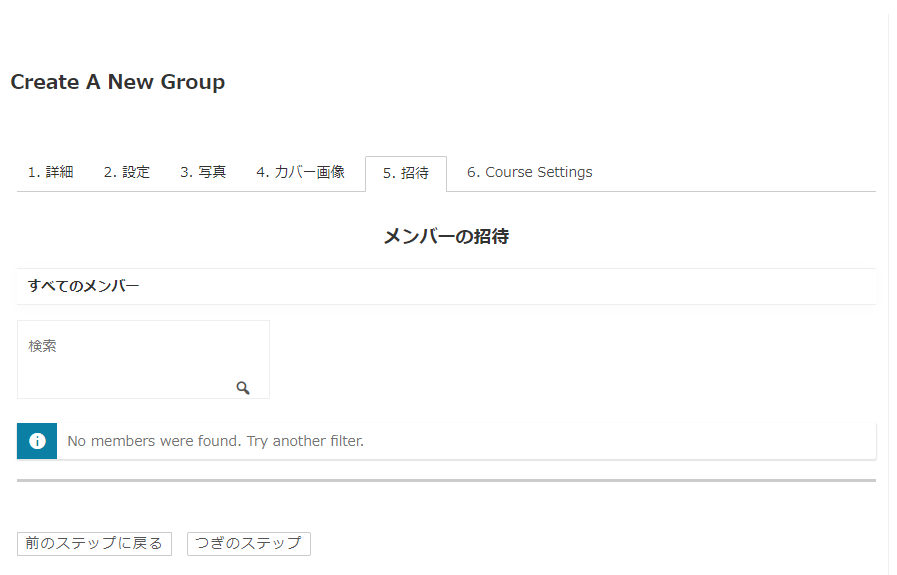
Task: Select the "すべてのメンバー" filter tab
Action: (83, 286)
